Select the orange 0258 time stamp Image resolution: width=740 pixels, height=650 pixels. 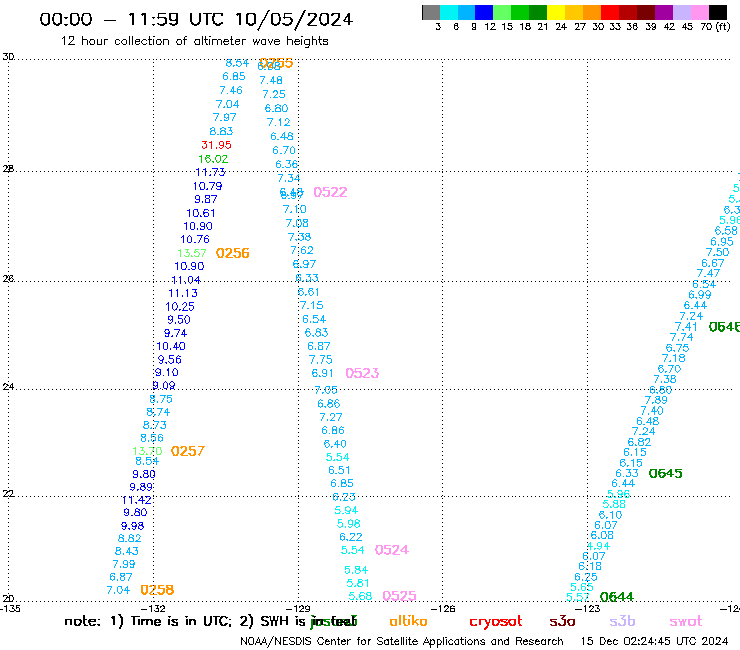tap(157, 590)
